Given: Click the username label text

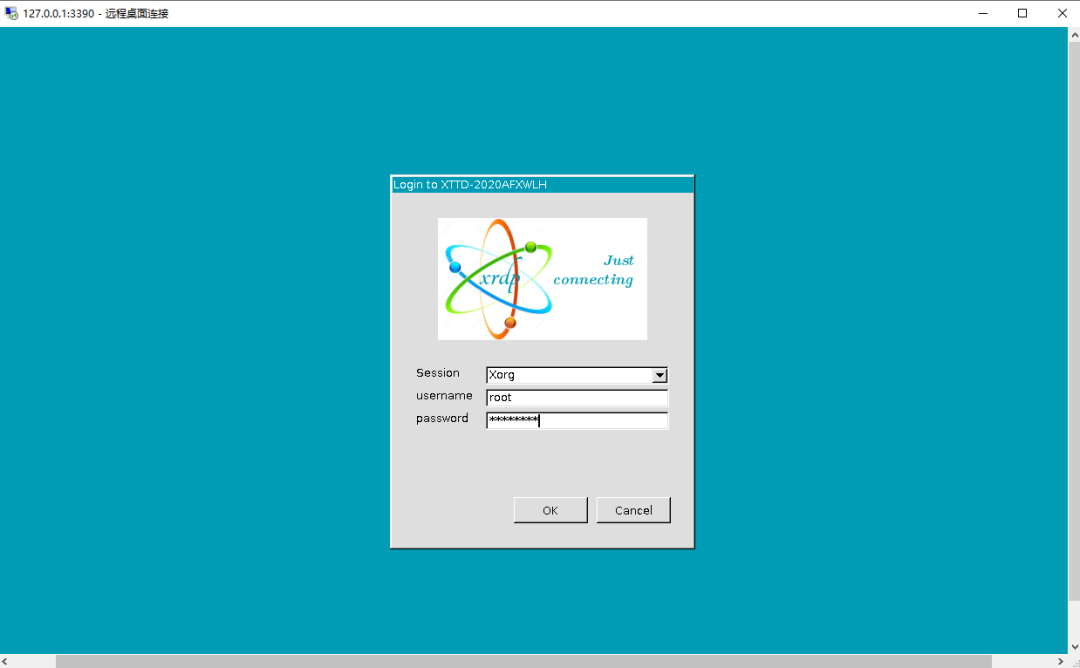Looking at the screenshot, I should tap(444, 395).
